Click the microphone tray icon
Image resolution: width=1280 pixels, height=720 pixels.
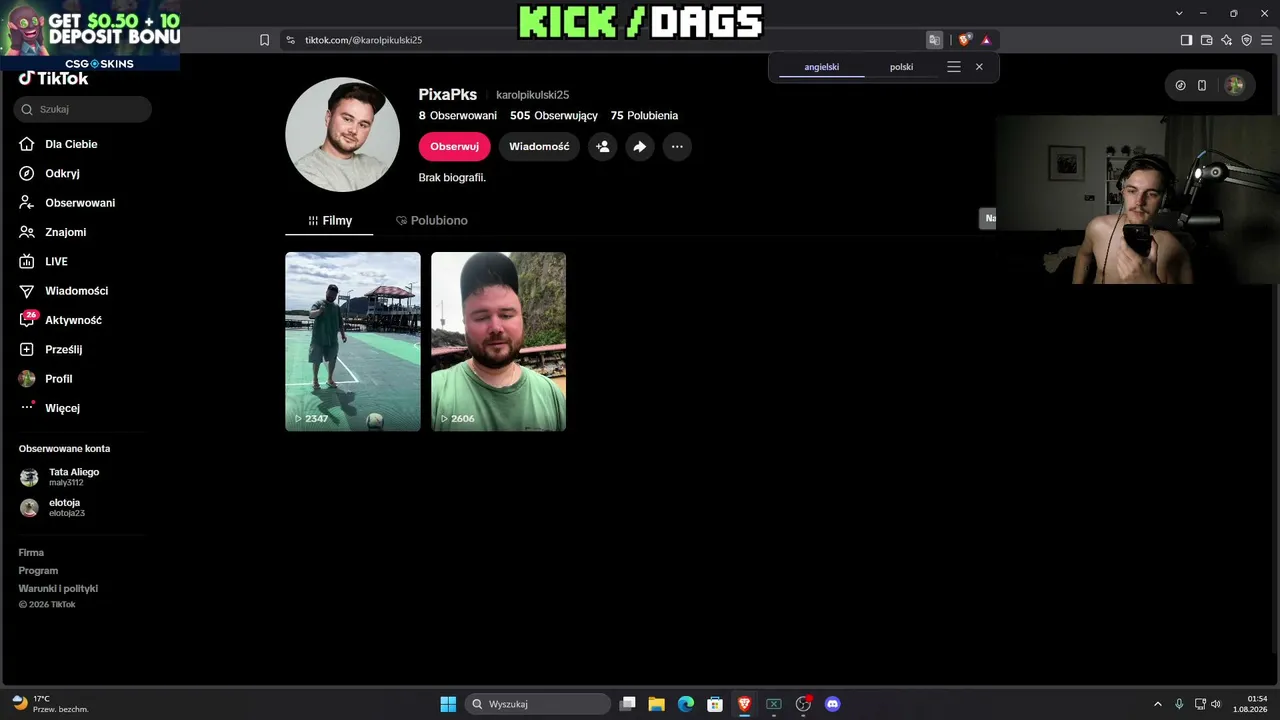pyautogui.click(x=1180, y=704)
